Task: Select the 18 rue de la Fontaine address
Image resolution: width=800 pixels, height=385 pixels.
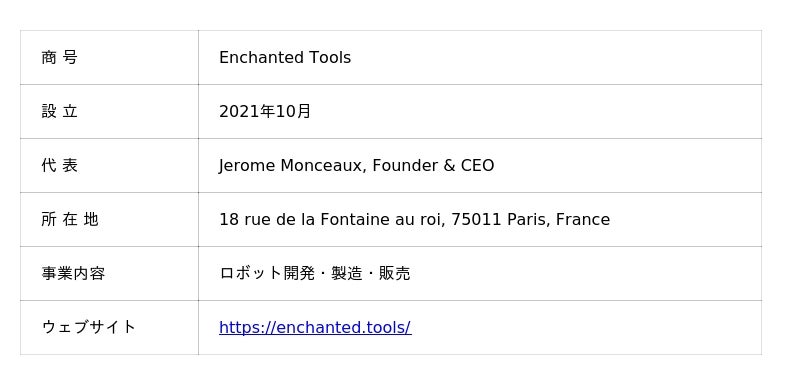Action: [414, 220]
